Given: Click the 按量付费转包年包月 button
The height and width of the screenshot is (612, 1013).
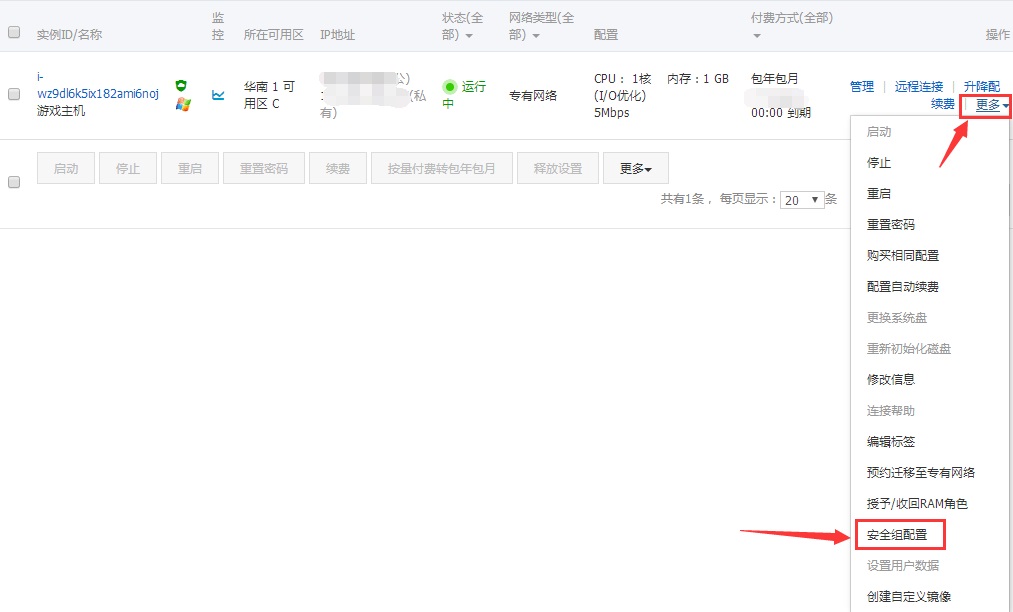Looking at the screenshot, I should pos(442,169).
